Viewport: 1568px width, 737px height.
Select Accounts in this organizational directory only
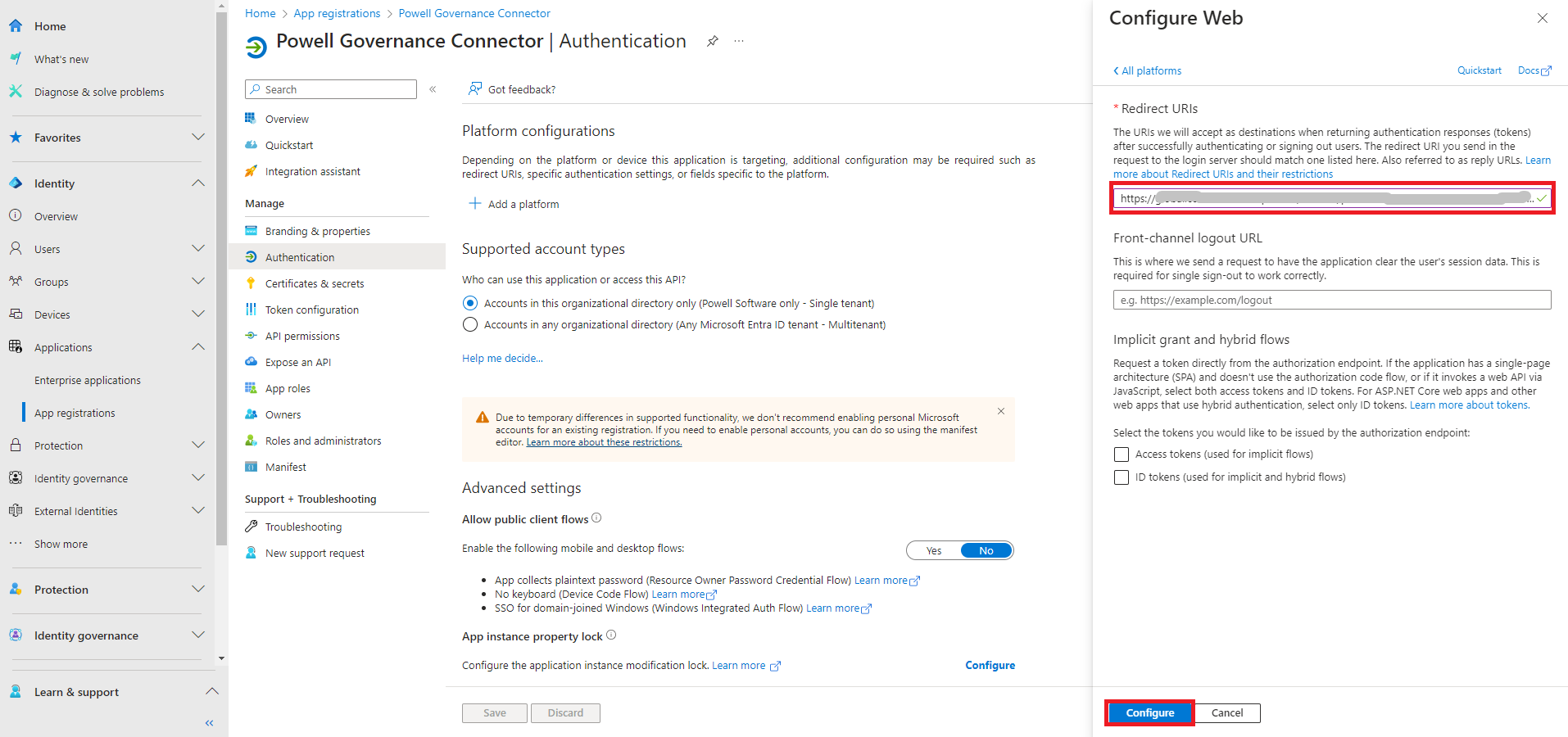(470, 303)
